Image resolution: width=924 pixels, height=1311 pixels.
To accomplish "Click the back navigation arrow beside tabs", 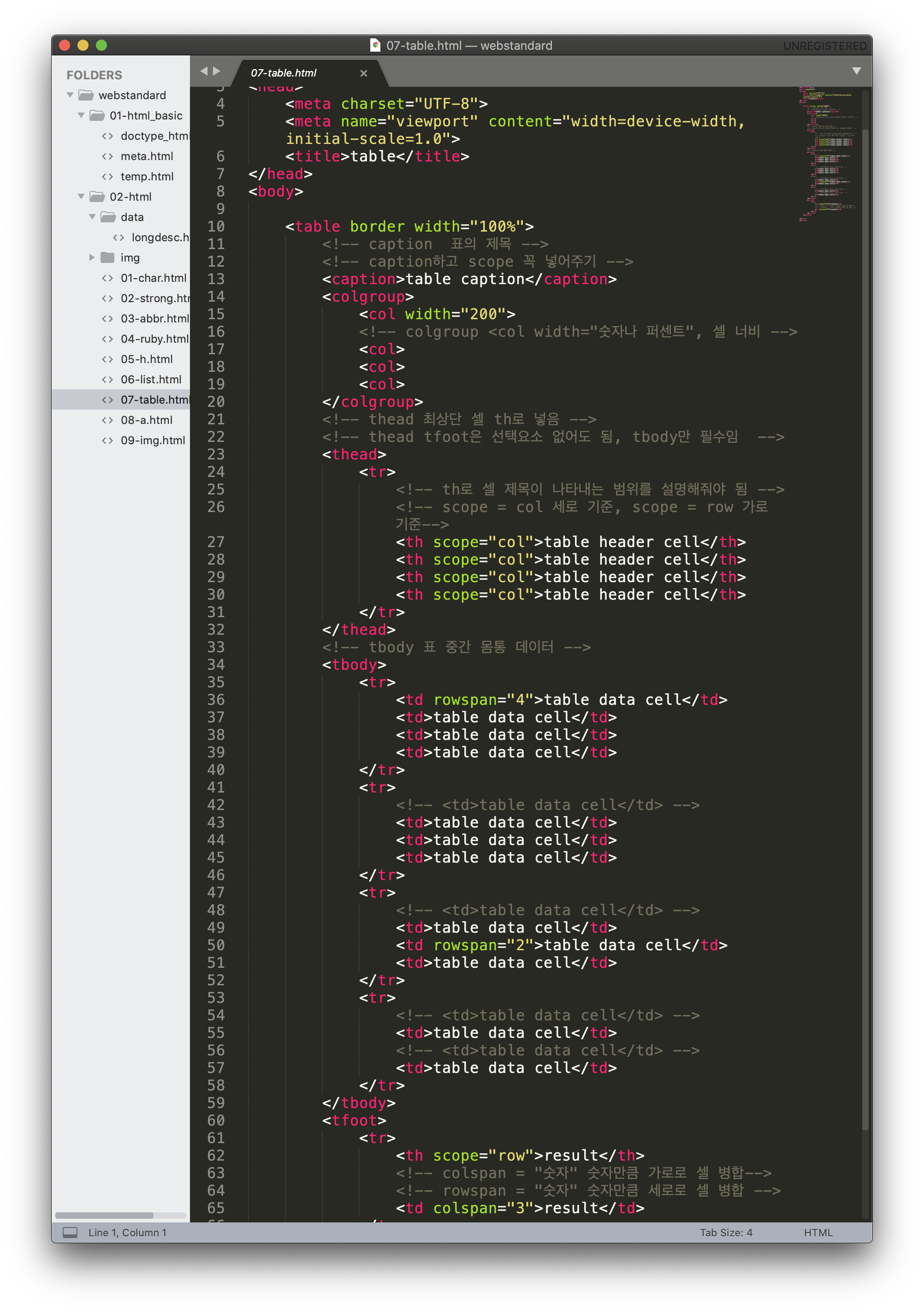I will coord(204,71).
